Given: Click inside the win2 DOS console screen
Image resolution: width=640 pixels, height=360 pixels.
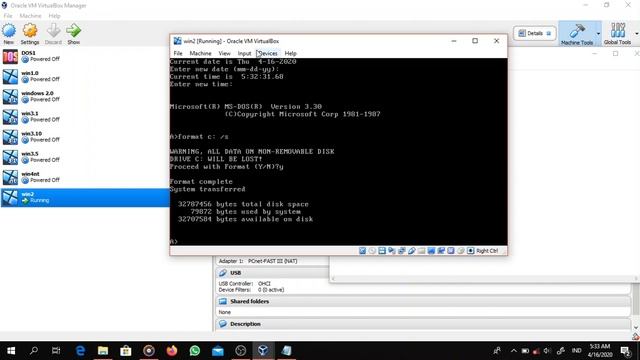Looking at the screenshot, I should (338, 151).
